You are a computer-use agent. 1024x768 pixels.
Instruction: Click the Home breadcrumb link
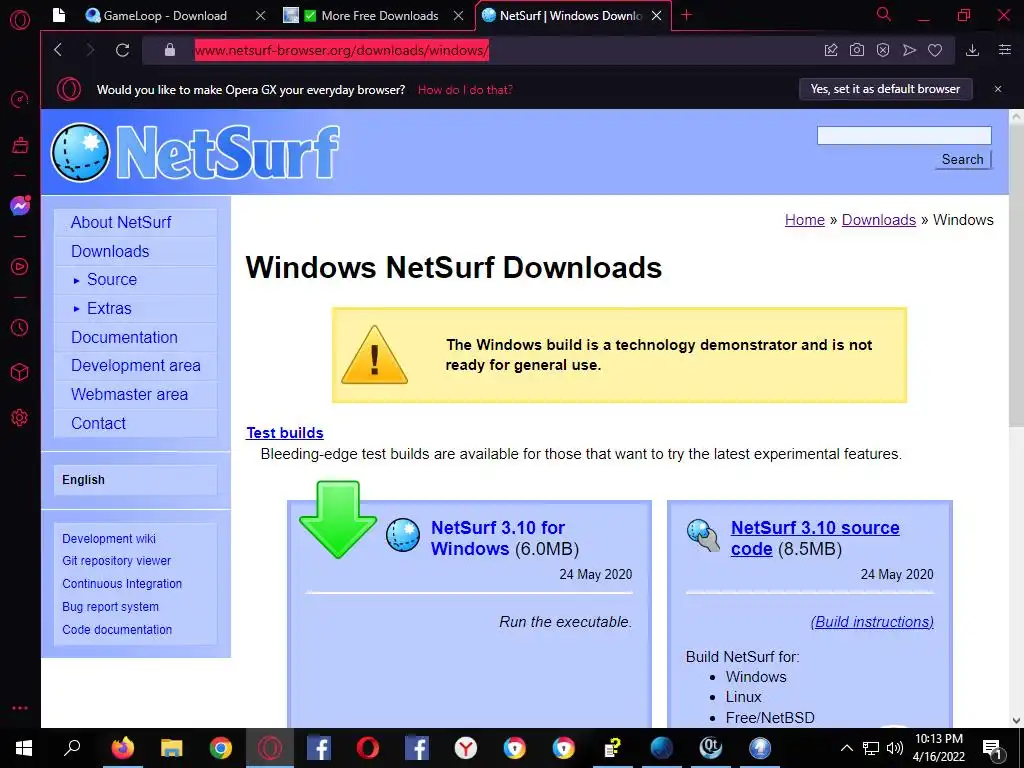click(805, 220)
